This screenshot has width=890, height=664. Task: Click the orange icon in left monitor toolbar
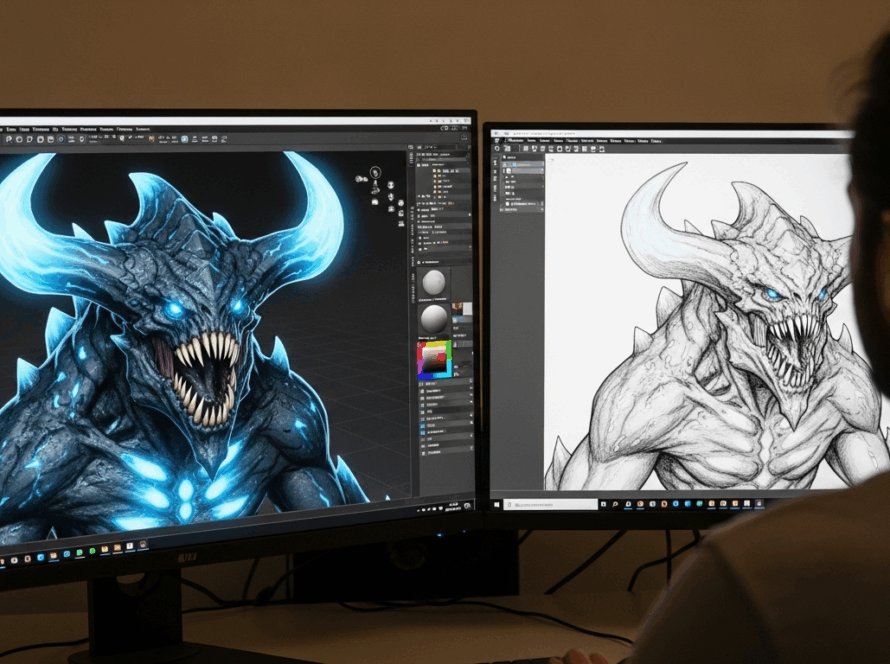[152, 139]
